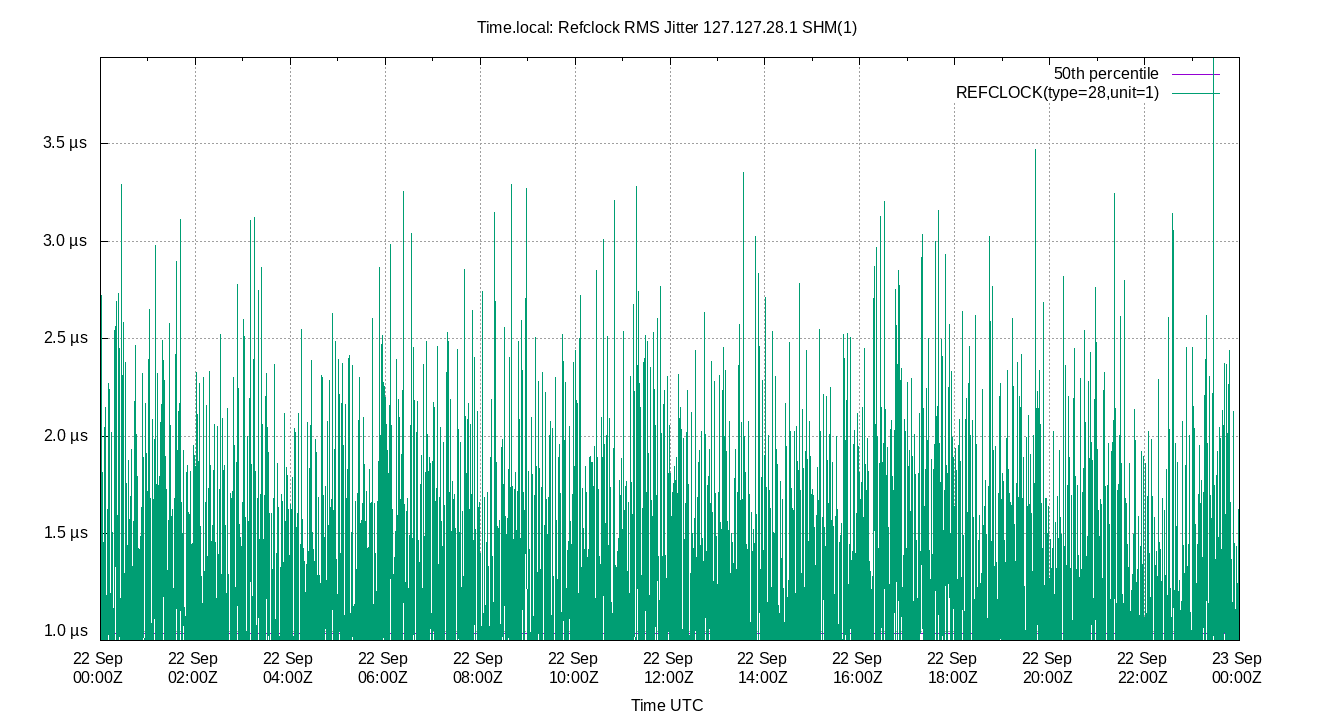Click the '22 Sep 20:00Z' x-axis label
1340x720 pixels.
pos(1048,668)
